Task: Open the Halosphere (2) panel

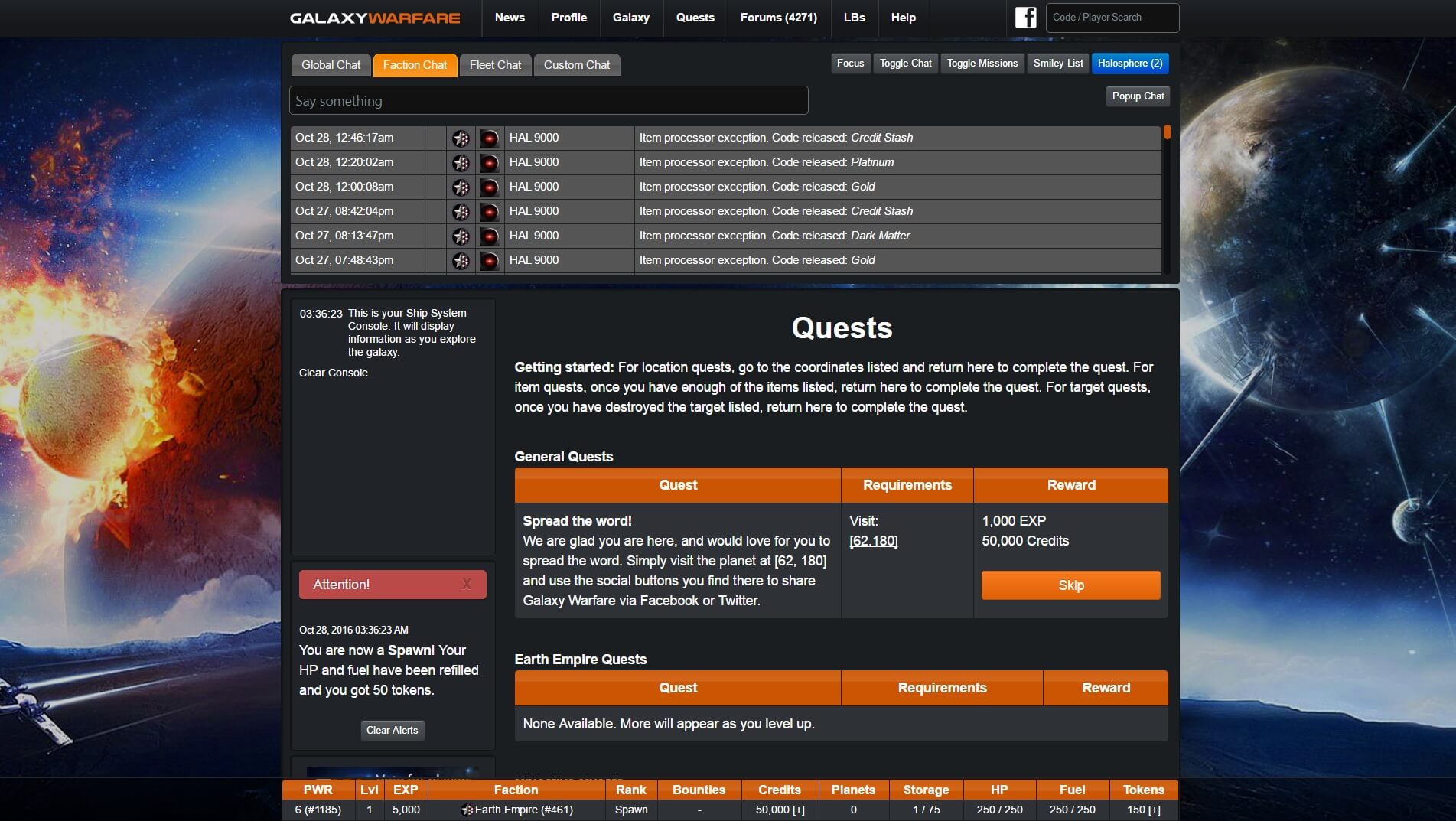Action: 1129,64
